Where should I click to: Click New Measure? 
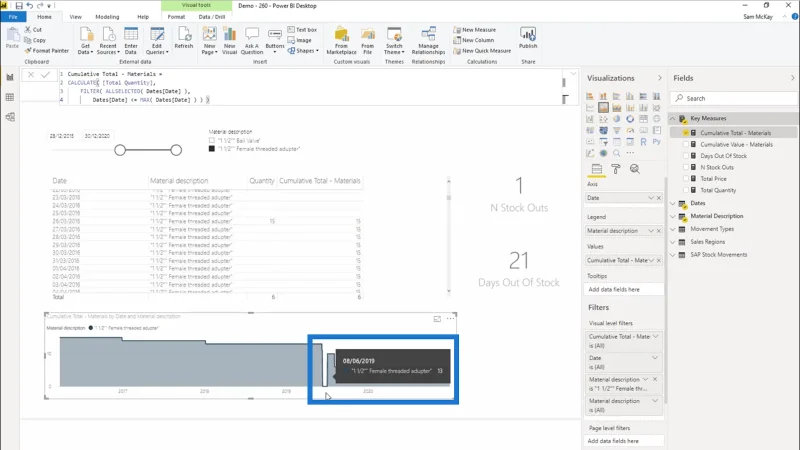click(474, 30)
